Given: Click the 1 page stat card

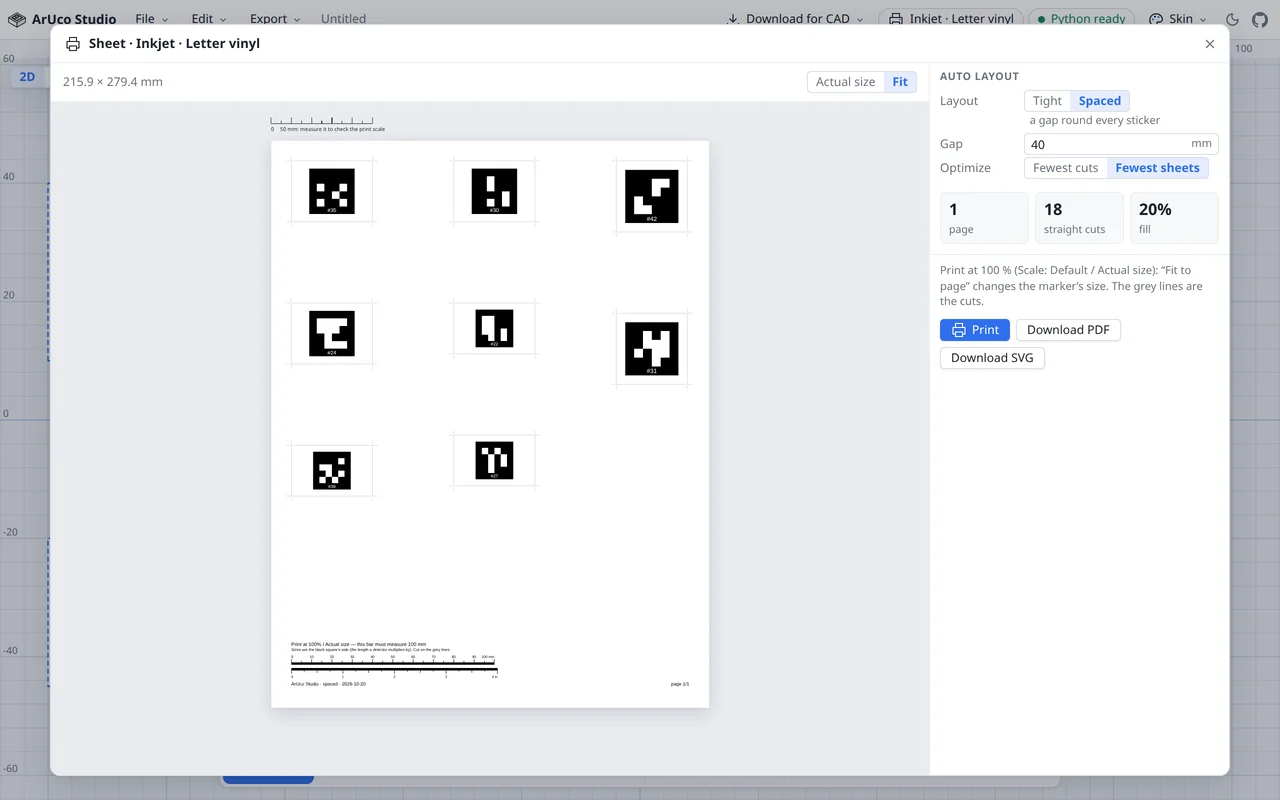Looking at the screenshot, I should [984, 218].
